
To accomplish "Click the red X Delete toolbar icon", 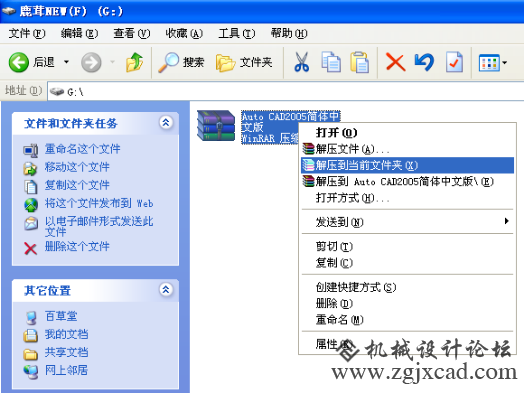I will click(x=395, y=62).
